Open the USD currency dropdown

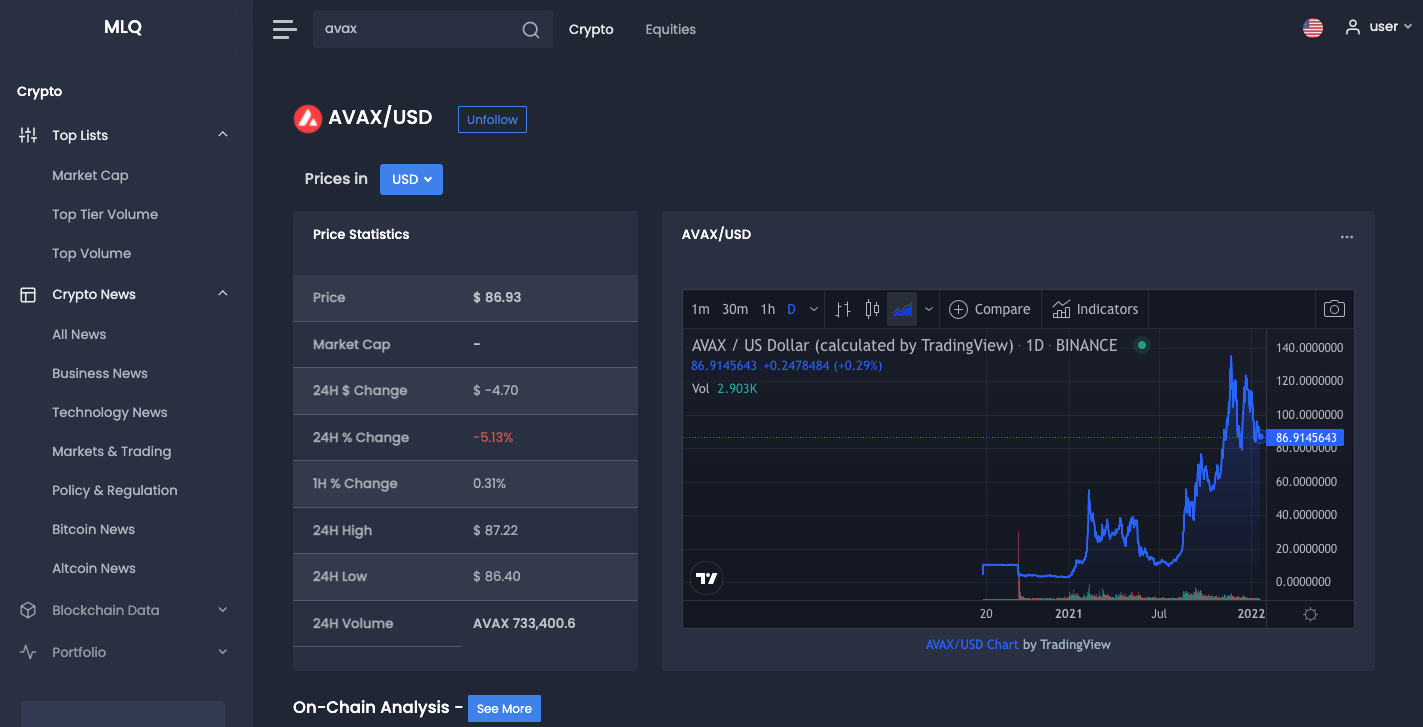[411, 179]
